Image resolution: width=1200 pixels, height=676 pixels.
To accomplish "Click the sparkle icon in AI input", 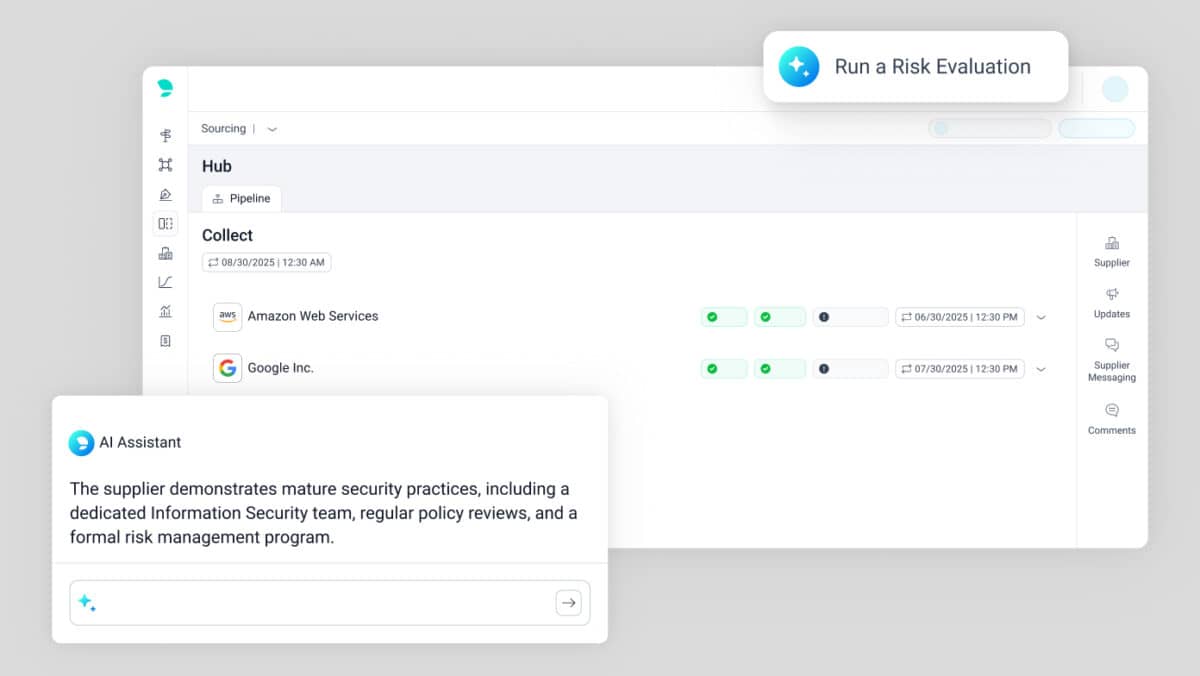I will pyautogui.click(x=87, y=602).
